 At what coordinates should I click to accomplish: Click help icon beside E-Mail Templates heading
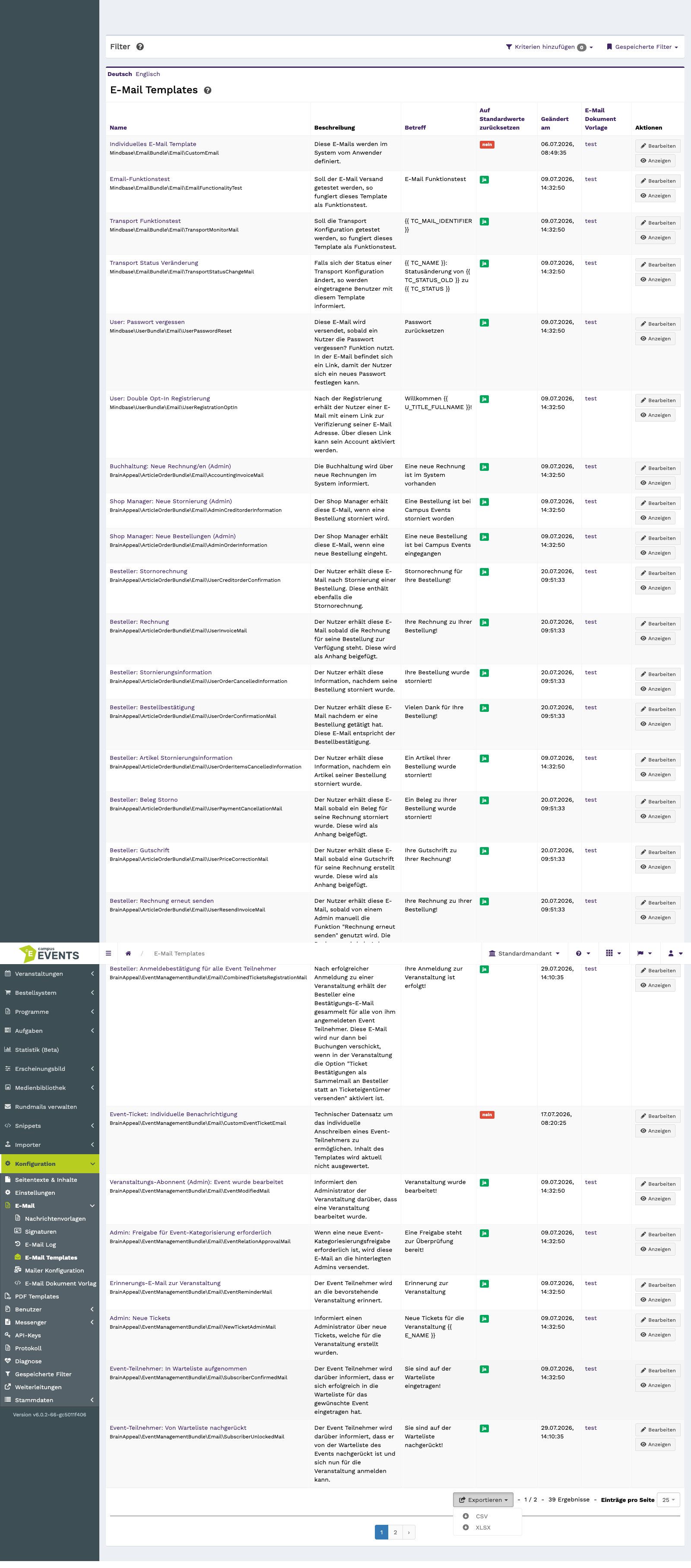[208, 91]
